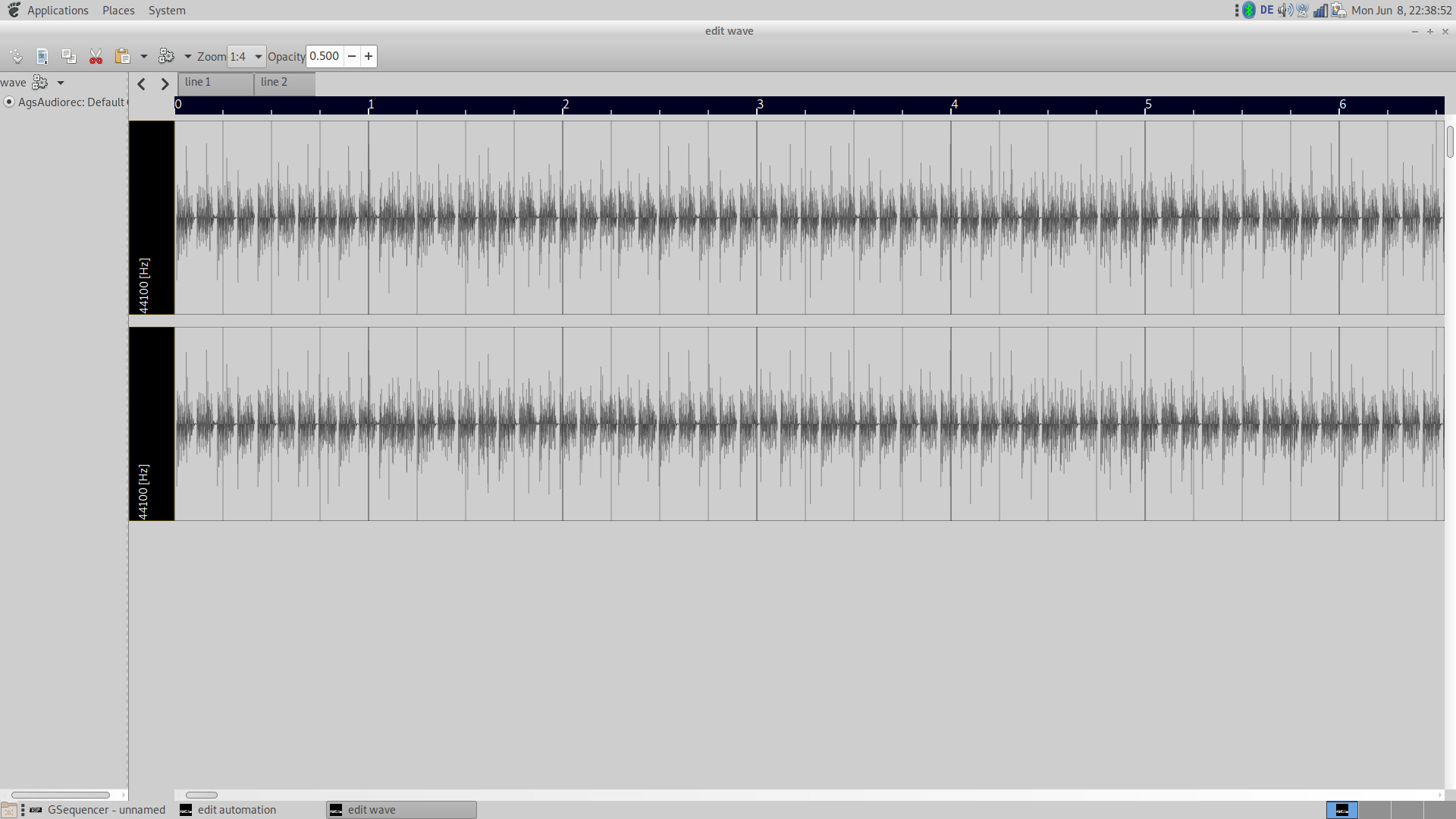Expand the paste options arrow
Image resolution: width=1456 pixels, height=819 pixels.
point(144,56)
